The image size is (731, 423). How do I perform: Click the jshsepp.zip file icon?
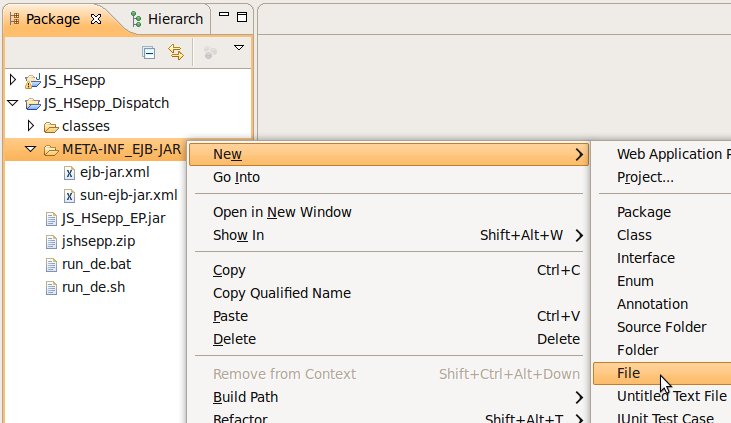tap(51, 241)
